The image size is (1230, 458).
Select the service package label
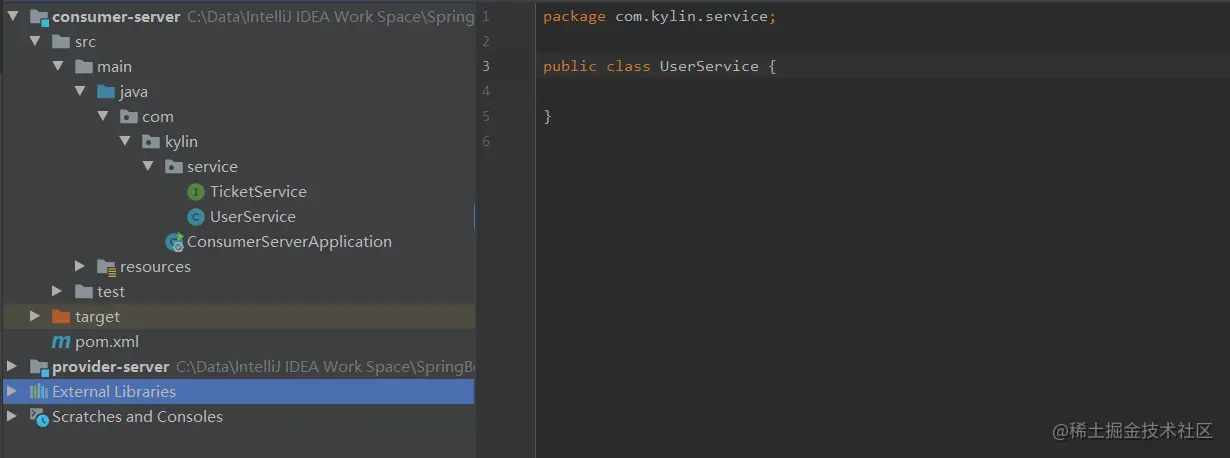coord(212,167)
